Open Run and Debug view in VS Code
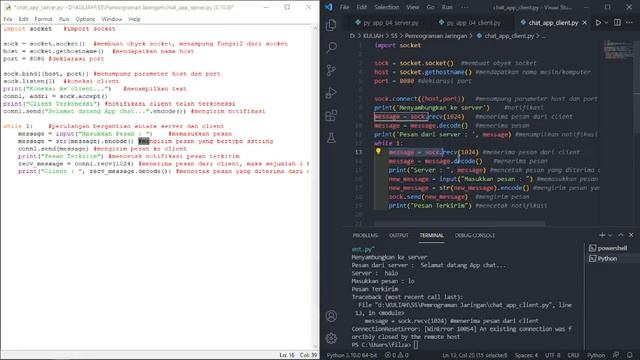This screenshot has width=640, height=360. [331, 93]
